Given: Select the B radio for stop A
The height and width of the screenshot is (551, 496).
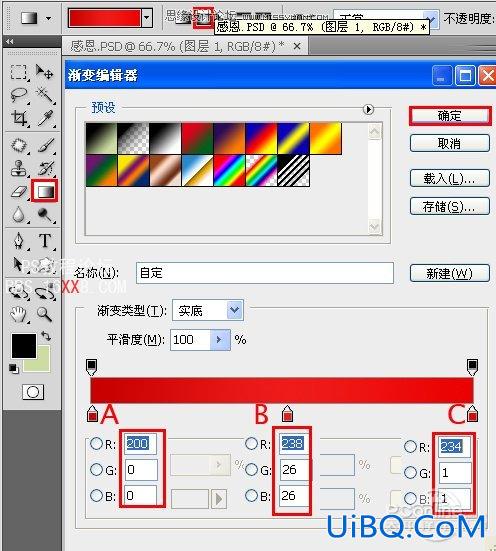Looking at the screenshot, I should pyautogui.click(x=96, y=495).
